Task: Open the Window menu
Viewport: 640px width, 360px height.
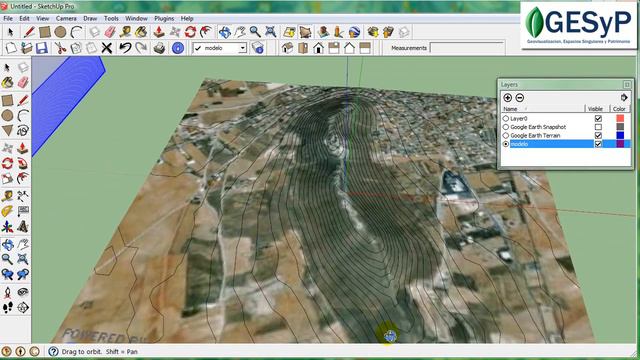Action: (136, 18)
